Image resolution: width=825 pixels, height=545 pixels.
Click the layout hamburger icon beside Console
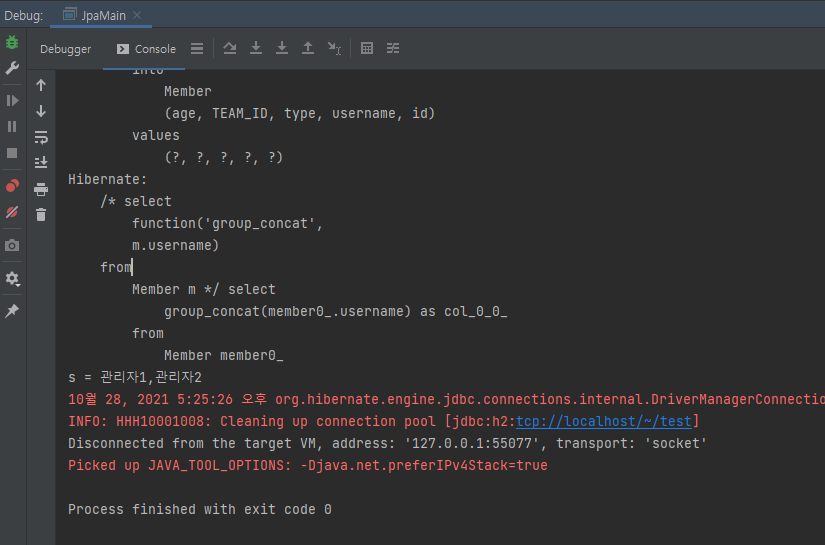coord(197,49)
